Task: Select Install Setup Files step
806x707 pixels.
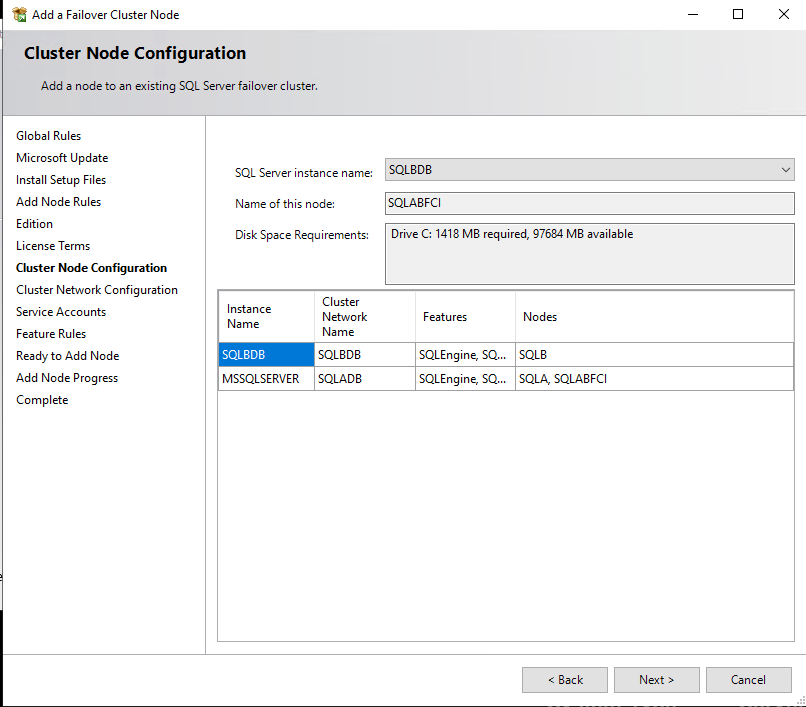Action: 61,180
